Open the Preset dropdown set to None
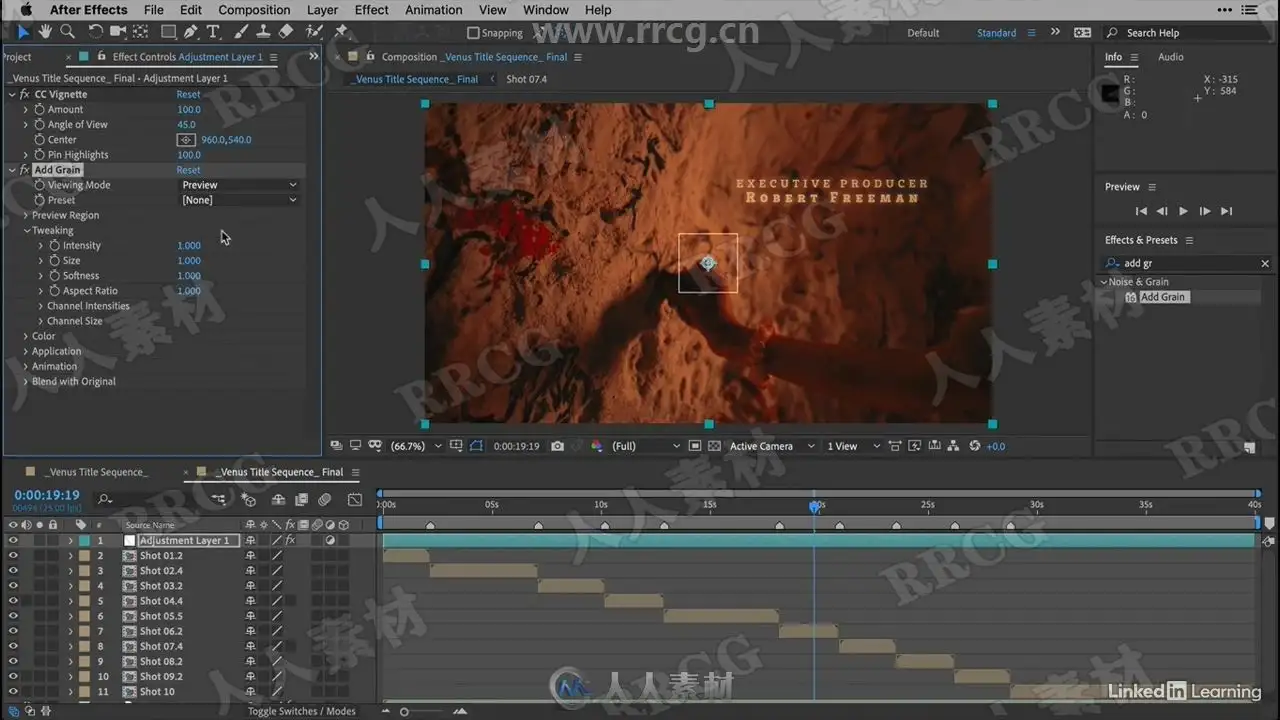This screenshot has width=1280, height=720. click(x=239, y=200)
